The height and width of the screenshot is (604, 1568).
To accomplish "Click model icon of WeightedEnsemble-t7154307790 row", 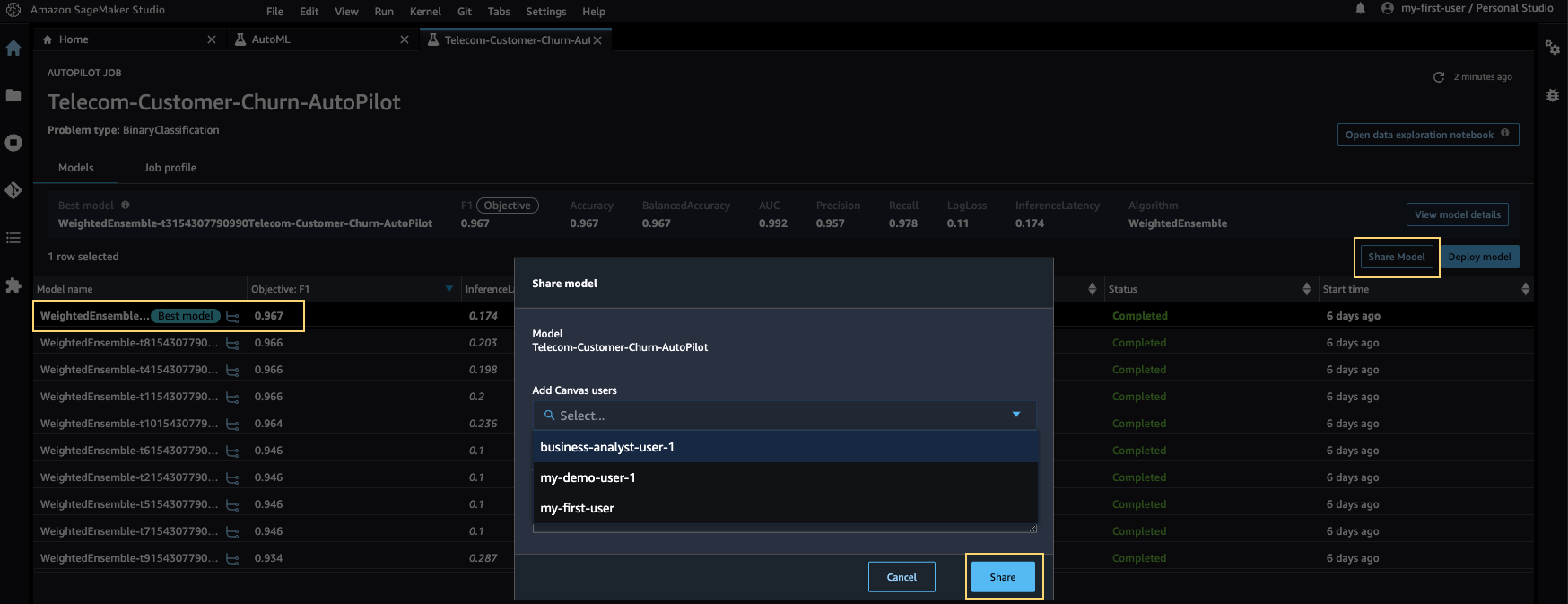I will (x=232, y=531).
